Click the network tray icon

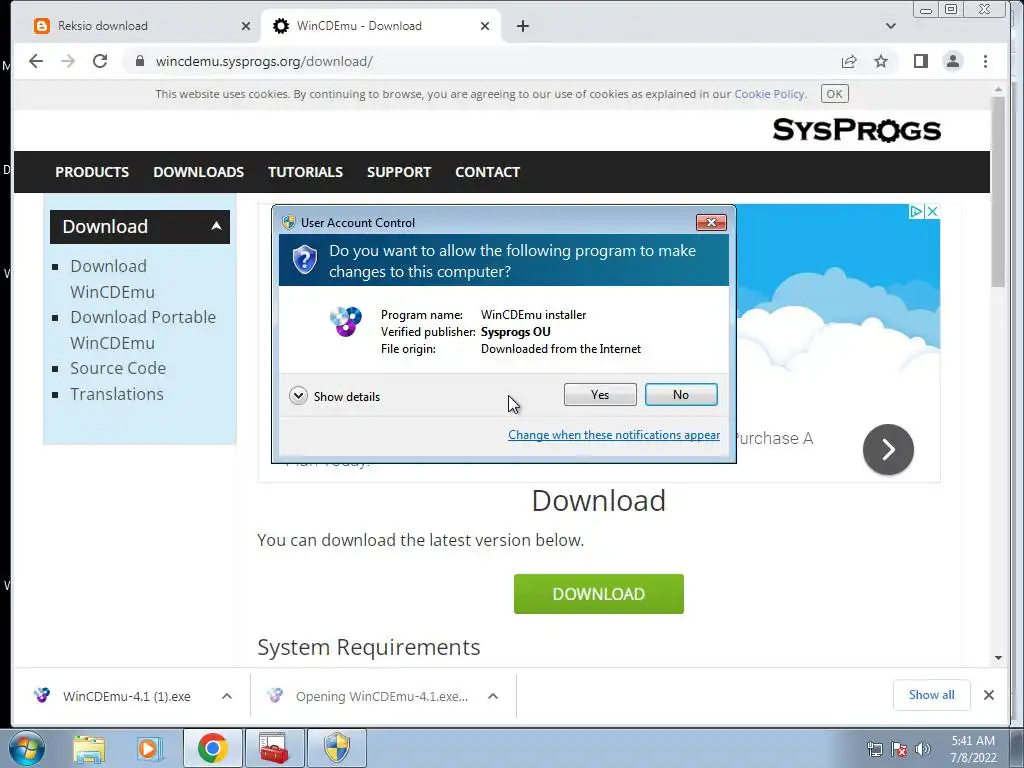click(874, 749)
